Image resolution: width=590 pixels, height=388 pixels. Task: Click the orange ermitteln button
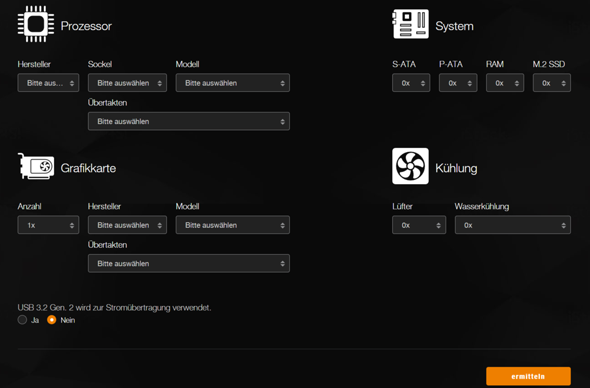point(528,376)
